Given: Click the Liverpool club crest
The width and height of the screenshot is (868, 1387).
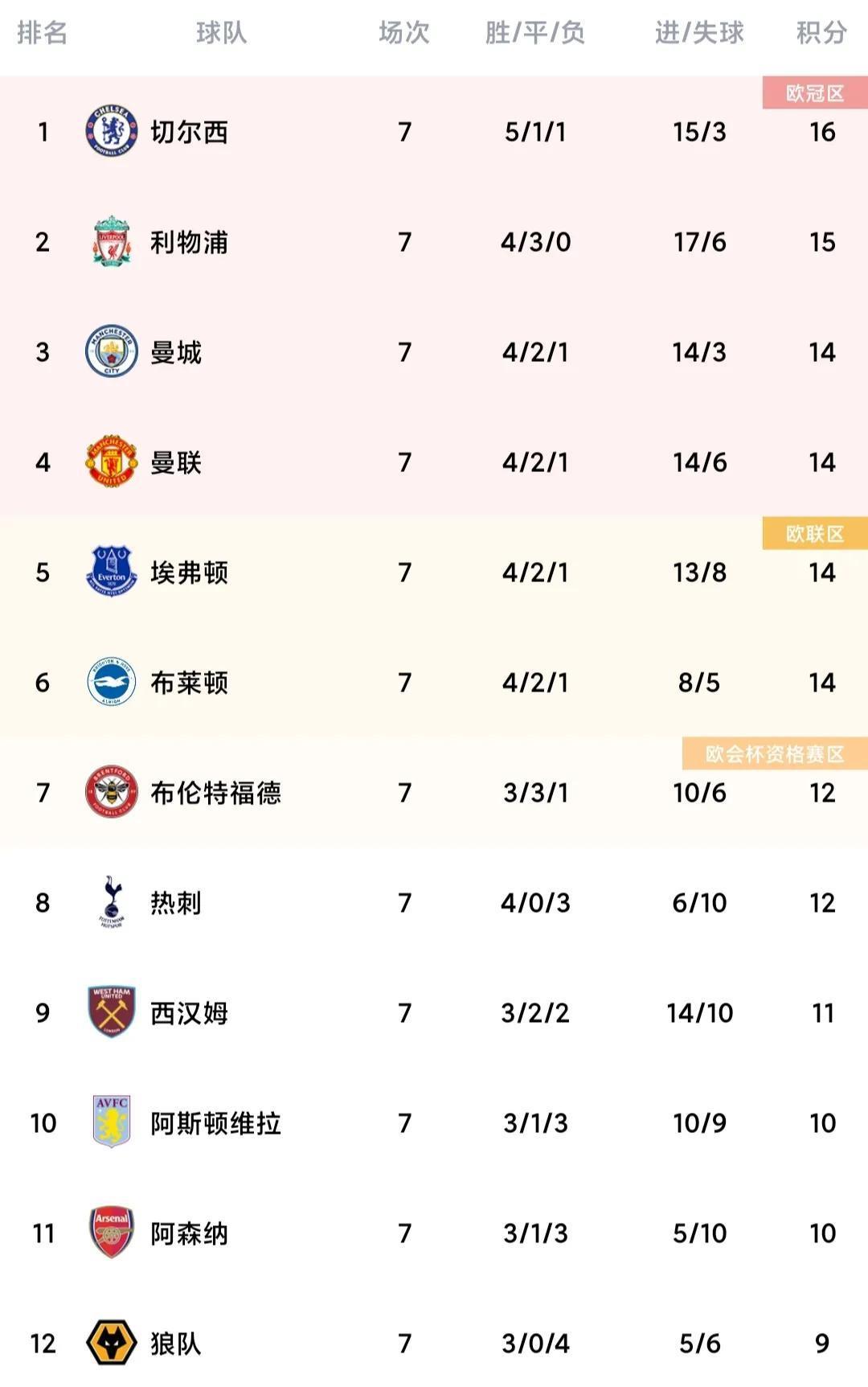Looking at the screenshot, I should click(x=112, y=241).
